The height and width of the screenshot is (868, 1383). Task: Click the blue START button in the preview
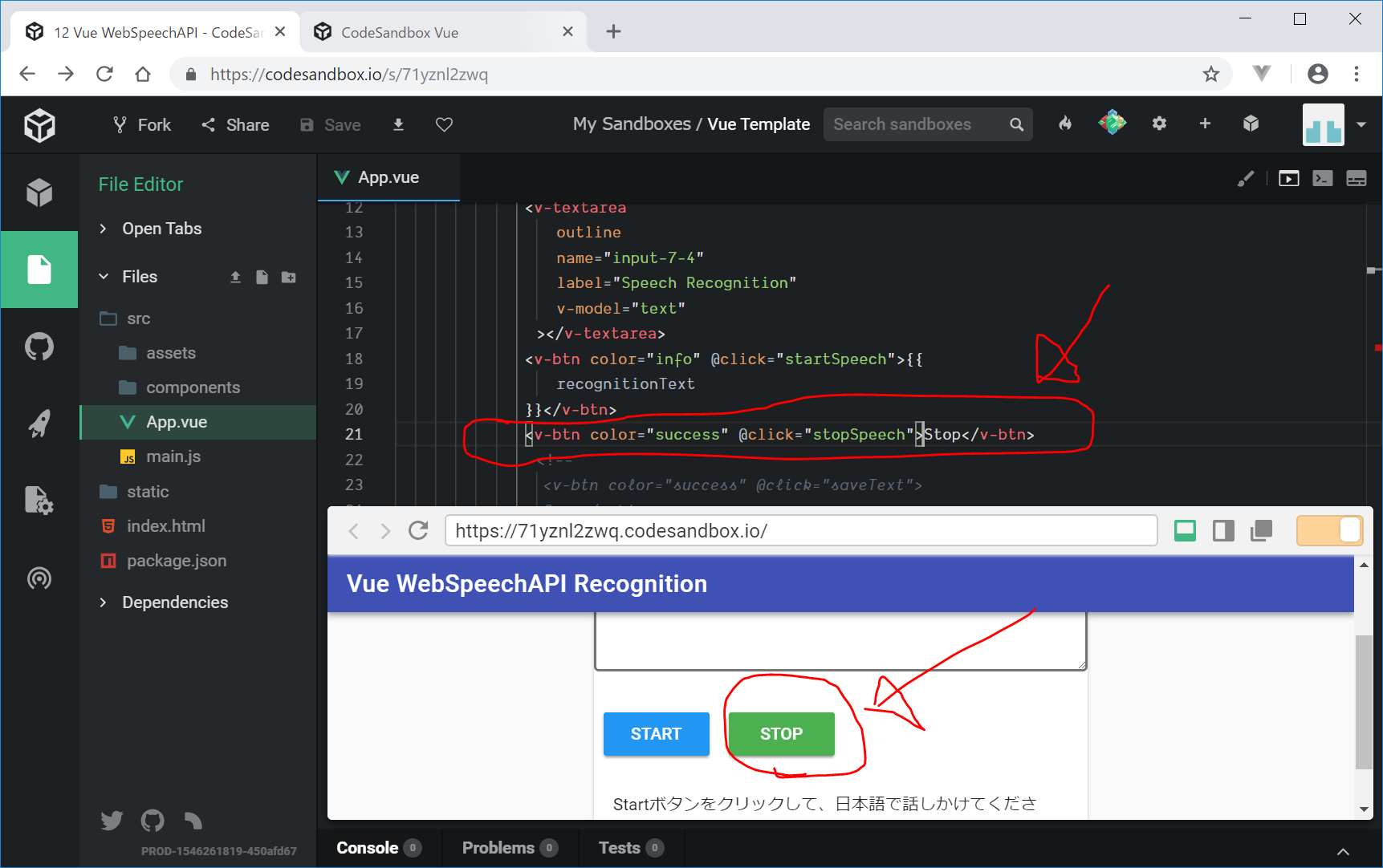pos(656,734)
